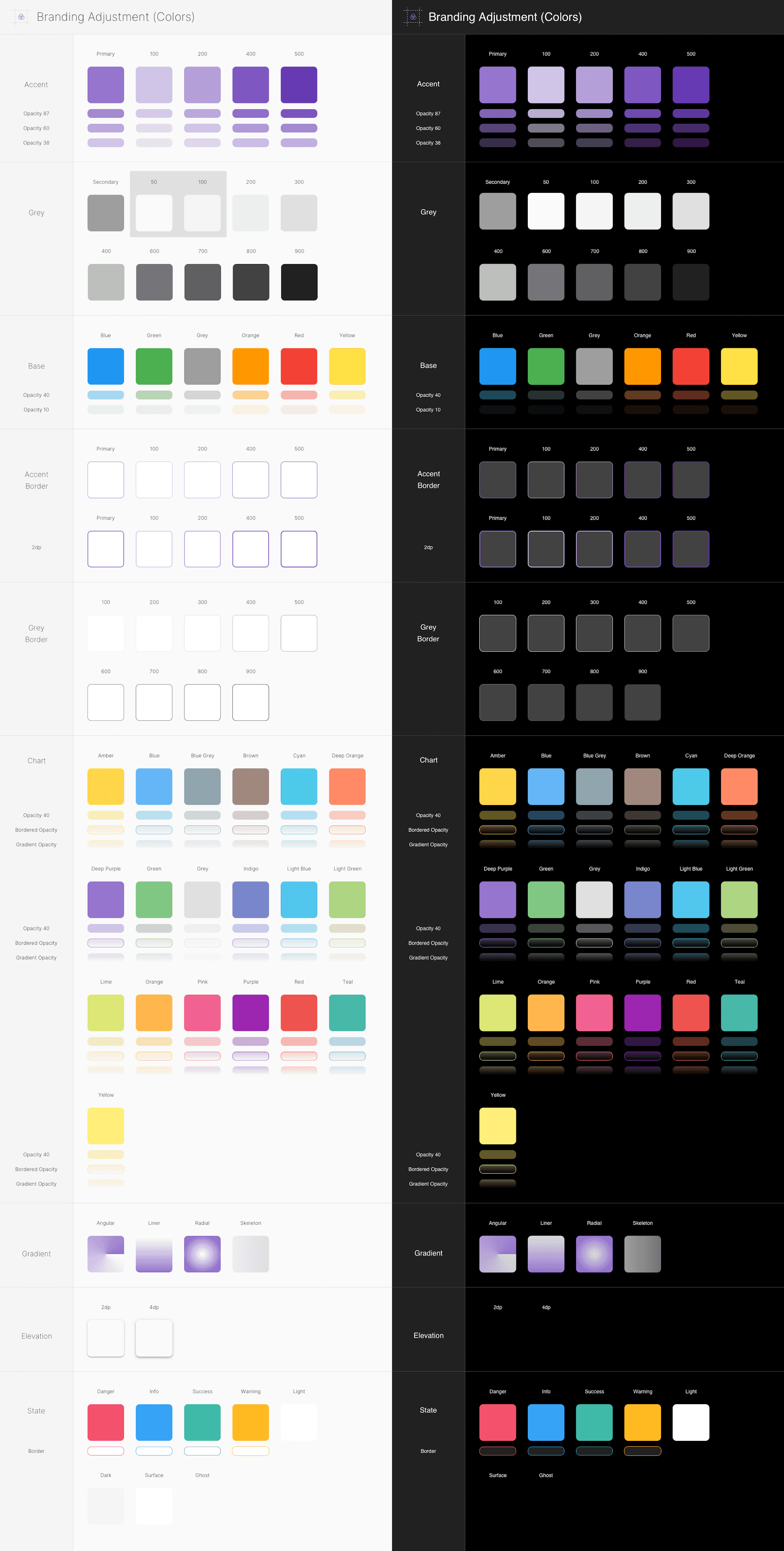The height and width of the screenshot is (1551, 784).
Task: Select Base Red swatch in light panel
Action: [299, 366]
